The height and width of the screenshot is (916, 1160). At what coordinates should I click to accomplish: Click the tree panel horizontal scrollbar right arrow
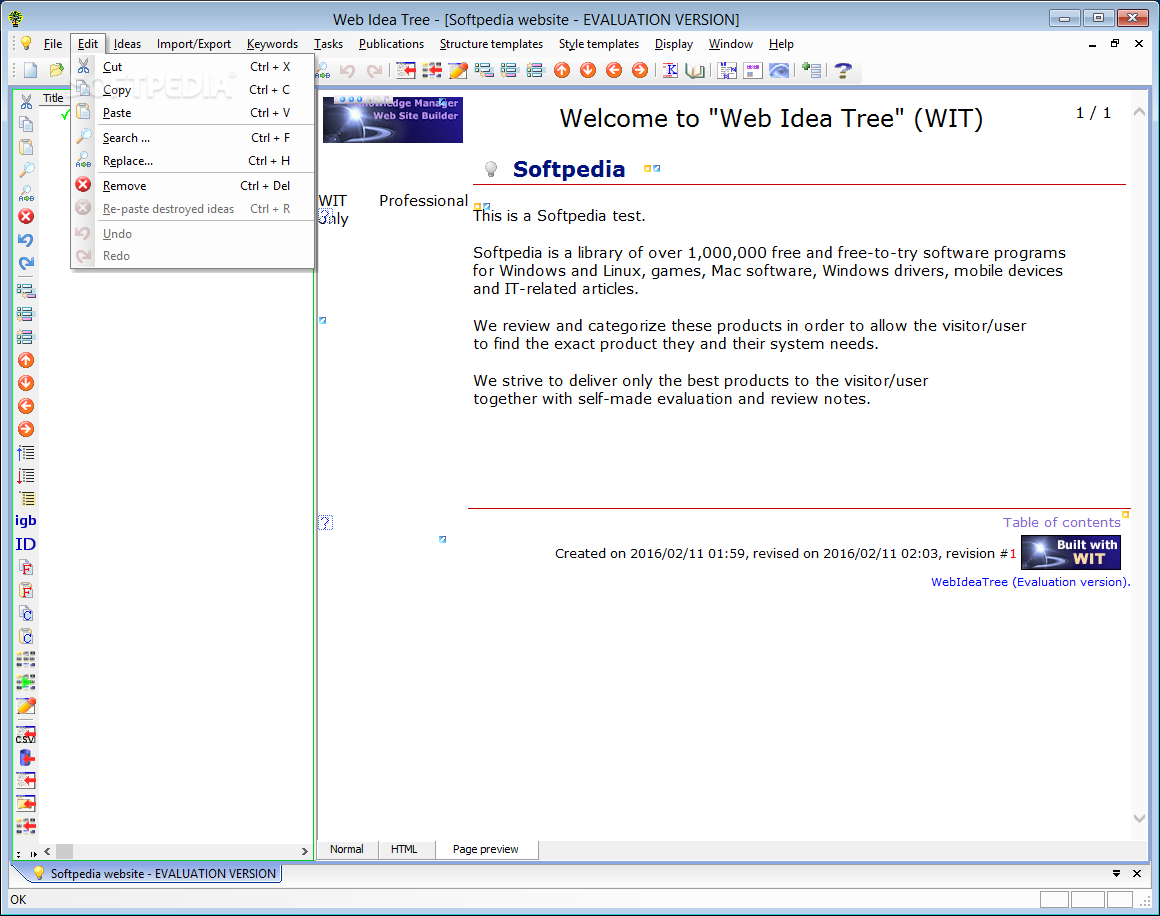[x=304, y=852]
